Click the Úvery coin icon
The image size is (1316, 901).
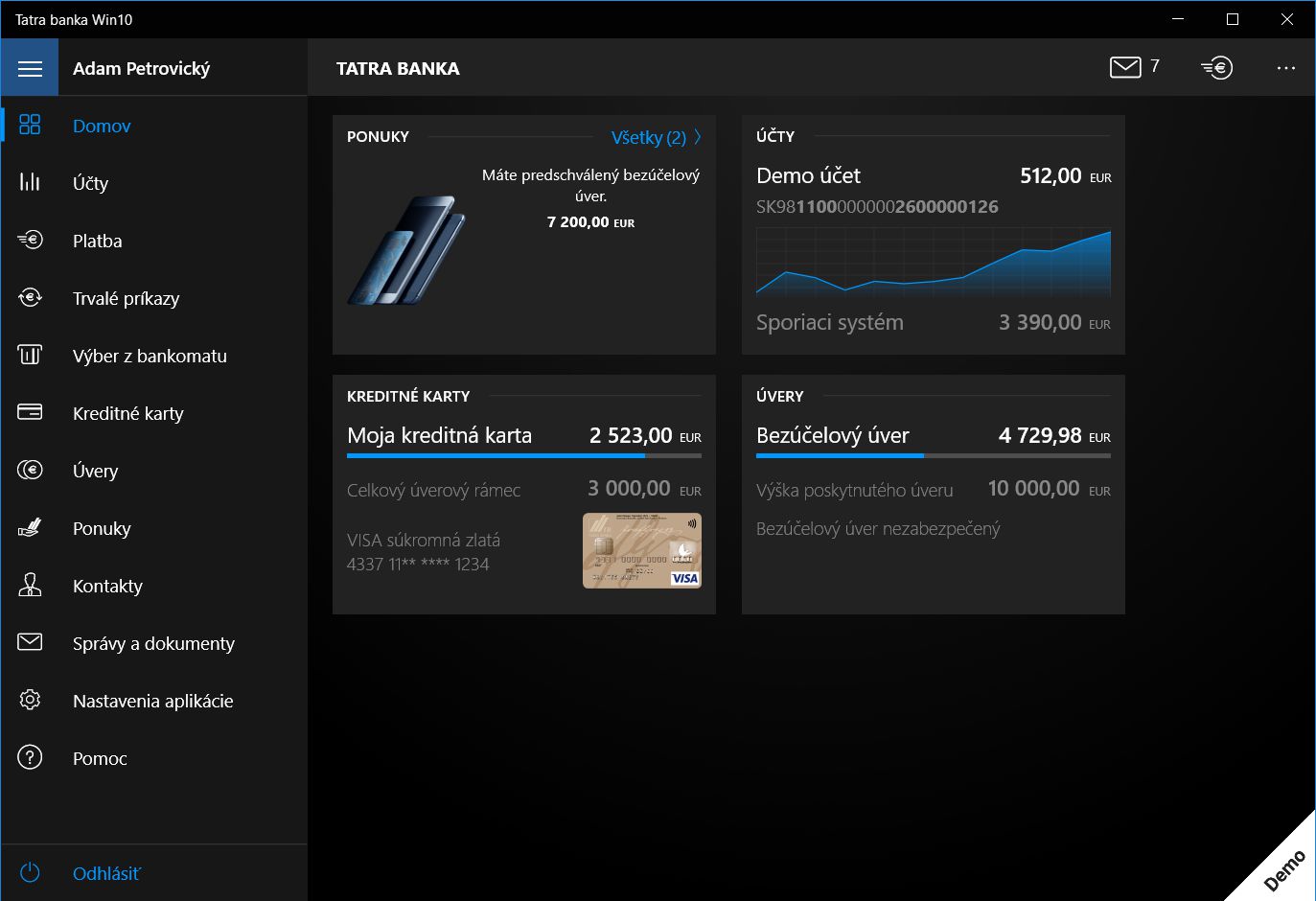(x=30, y=470)
